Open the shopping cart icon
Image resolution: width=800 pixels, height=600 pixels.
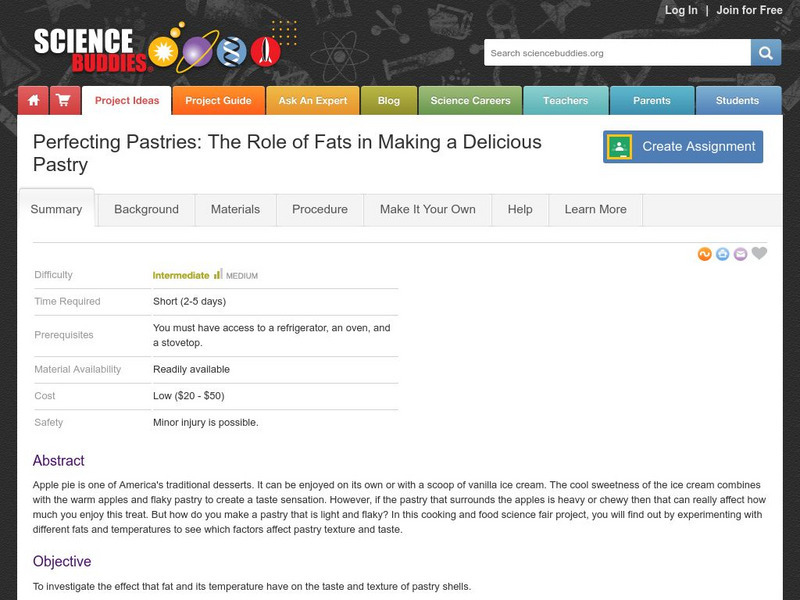pyautogui.click(x=65, y=101)
